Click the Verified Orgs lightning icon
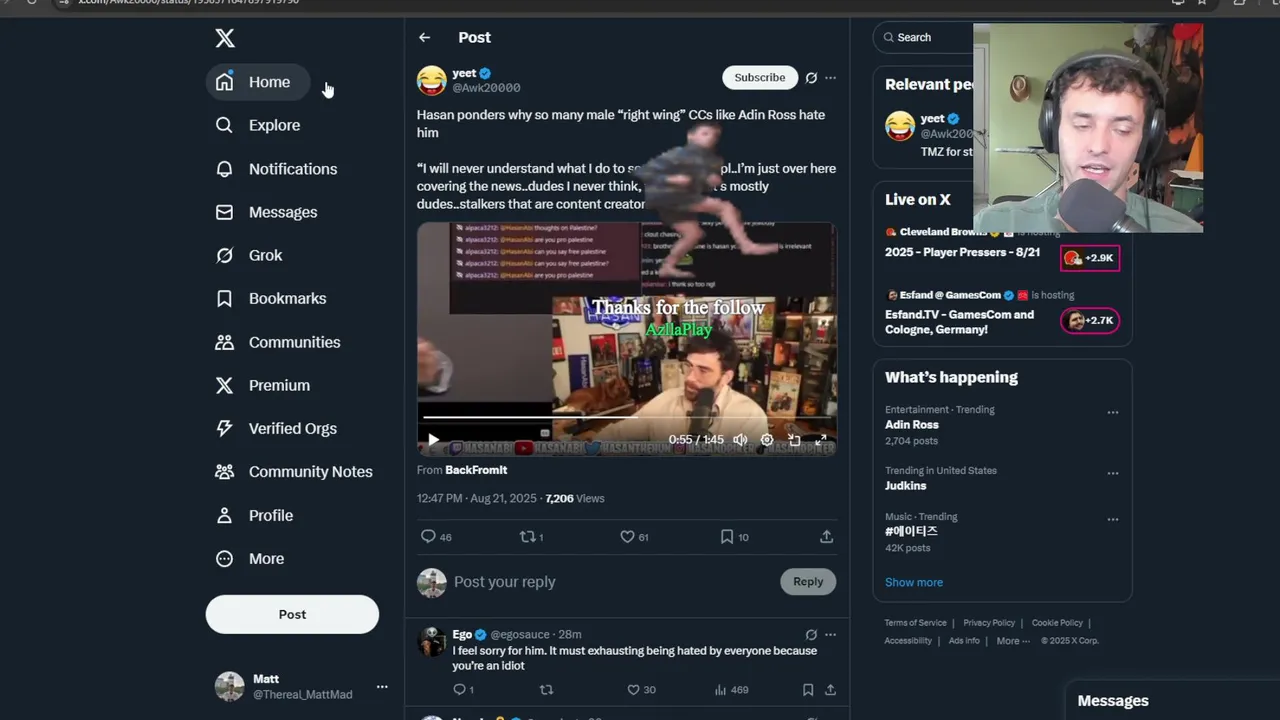Image resolution: width=1280 pixels, height=720 pixels. point(225,428)
